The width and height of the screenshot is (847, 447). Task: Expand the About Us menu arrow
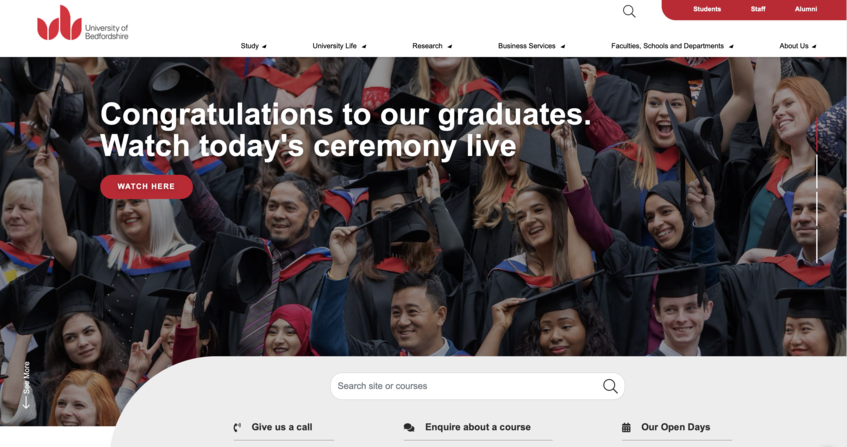pos(814,46)
